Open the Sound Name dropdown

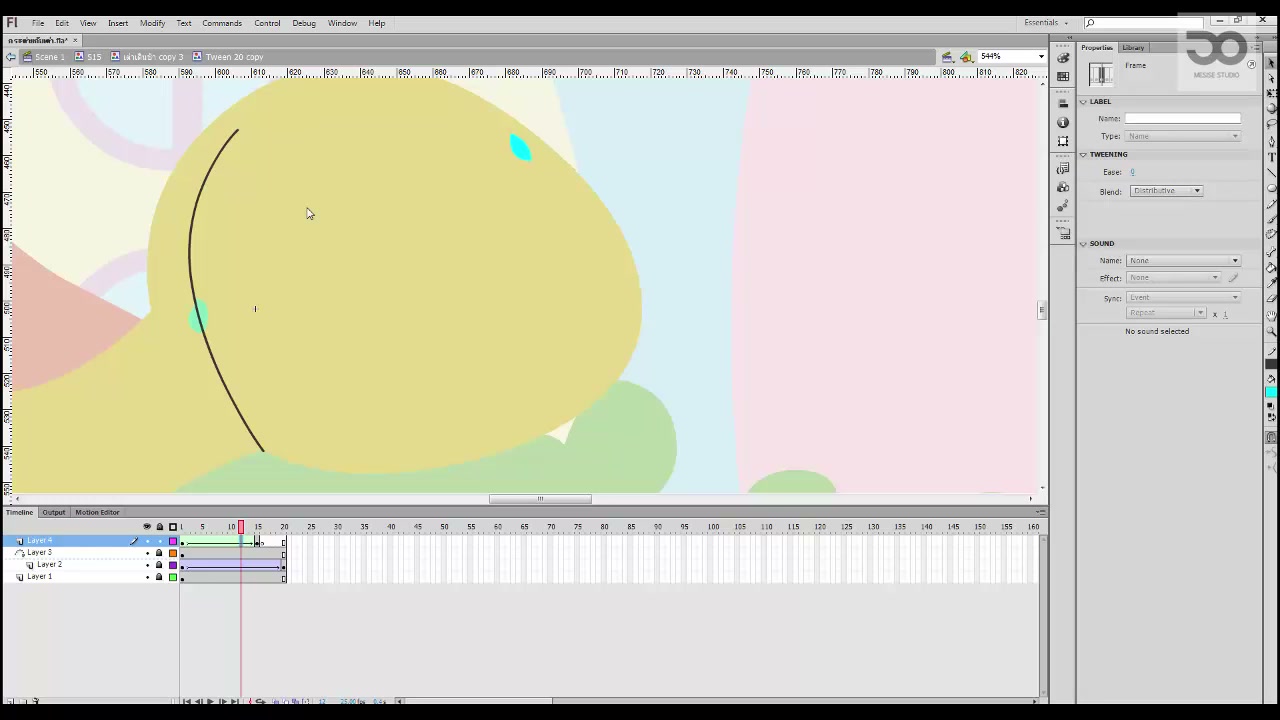pos(1183,261)
